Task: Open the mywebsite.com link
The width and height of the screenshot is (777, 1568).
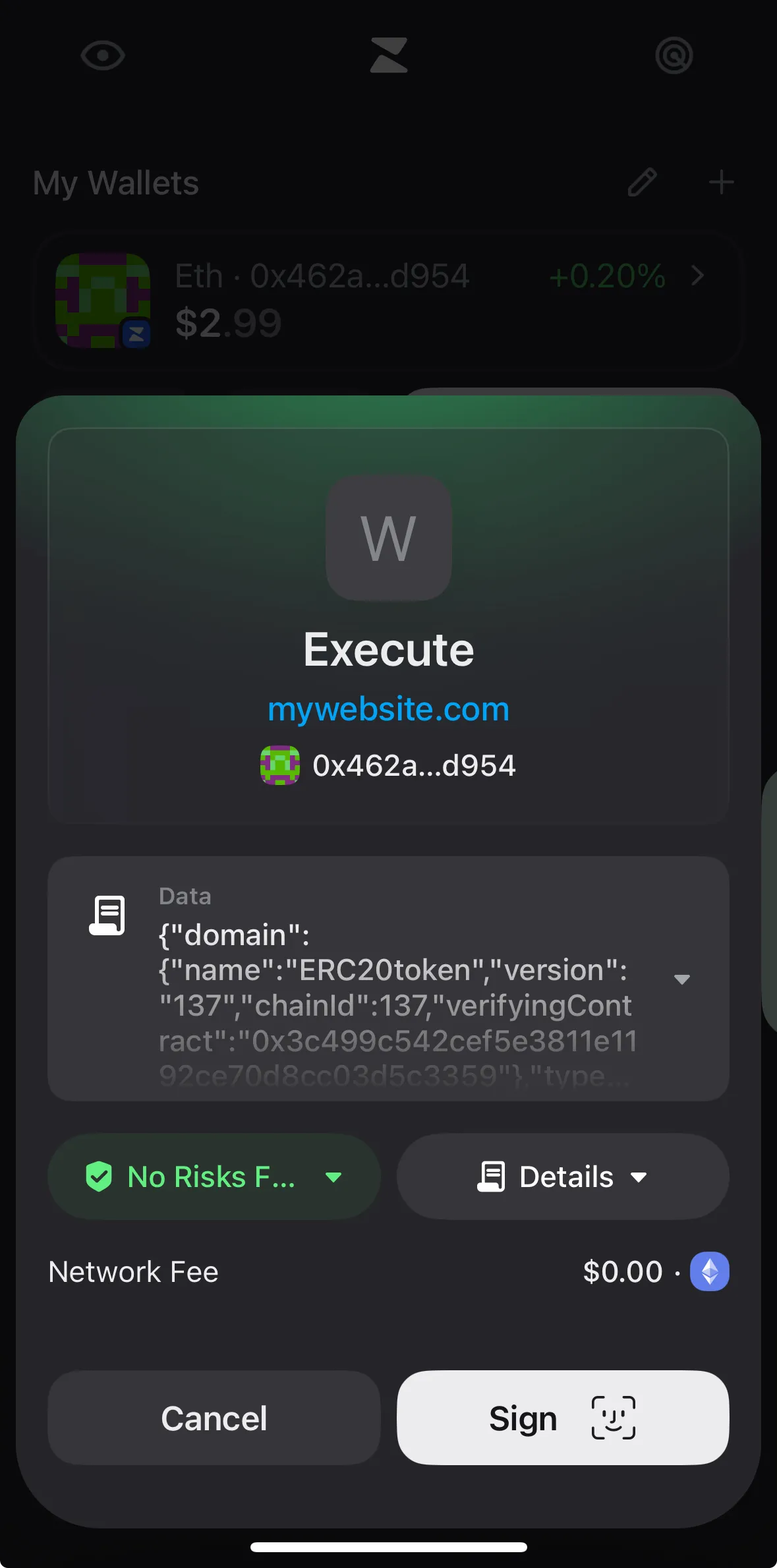Action: tap(389, 709)
